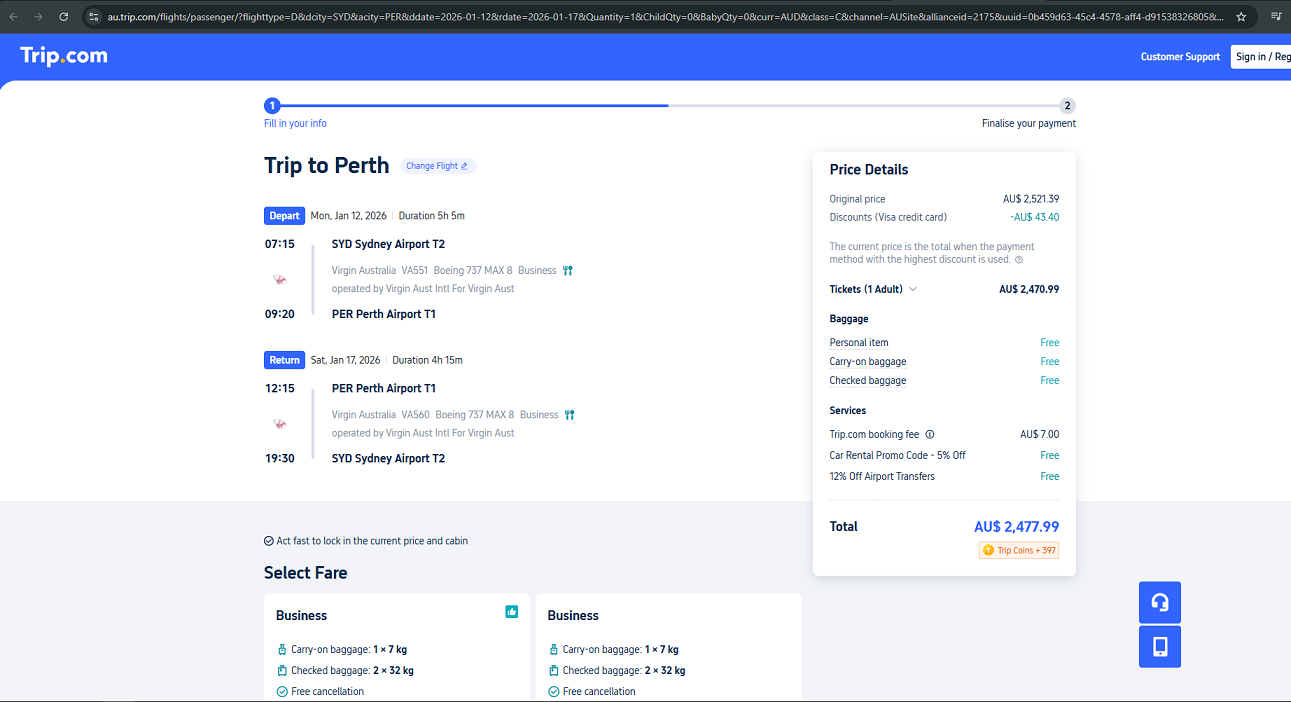
Task: Select the Business fare card without the thumbs-up badge
Action: click(668, 648)
